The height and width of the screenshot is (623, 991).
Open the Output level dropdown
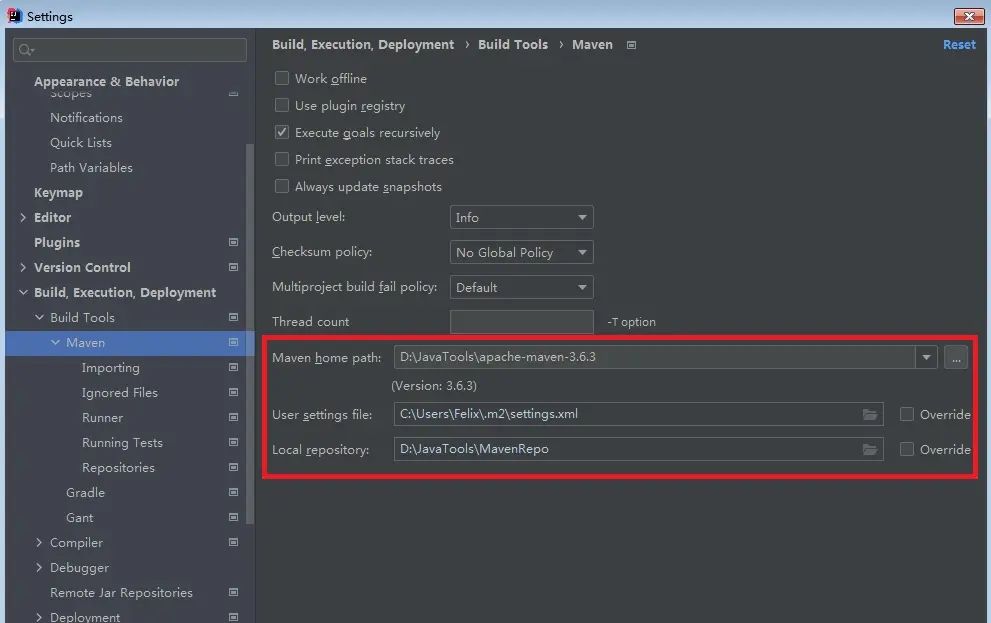point(521,217)
